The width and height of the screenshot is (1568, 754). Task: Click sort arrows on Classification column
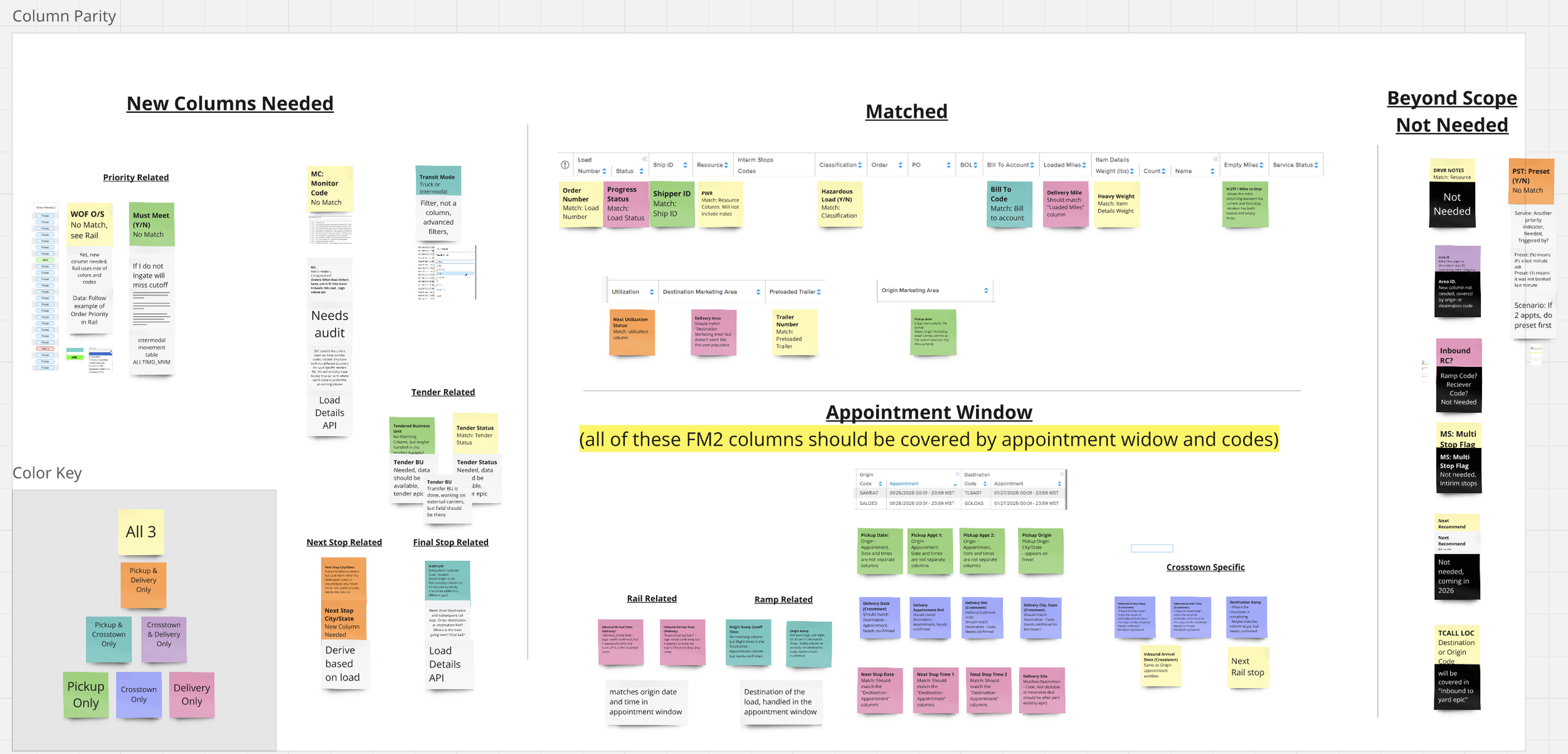(860, 165)
